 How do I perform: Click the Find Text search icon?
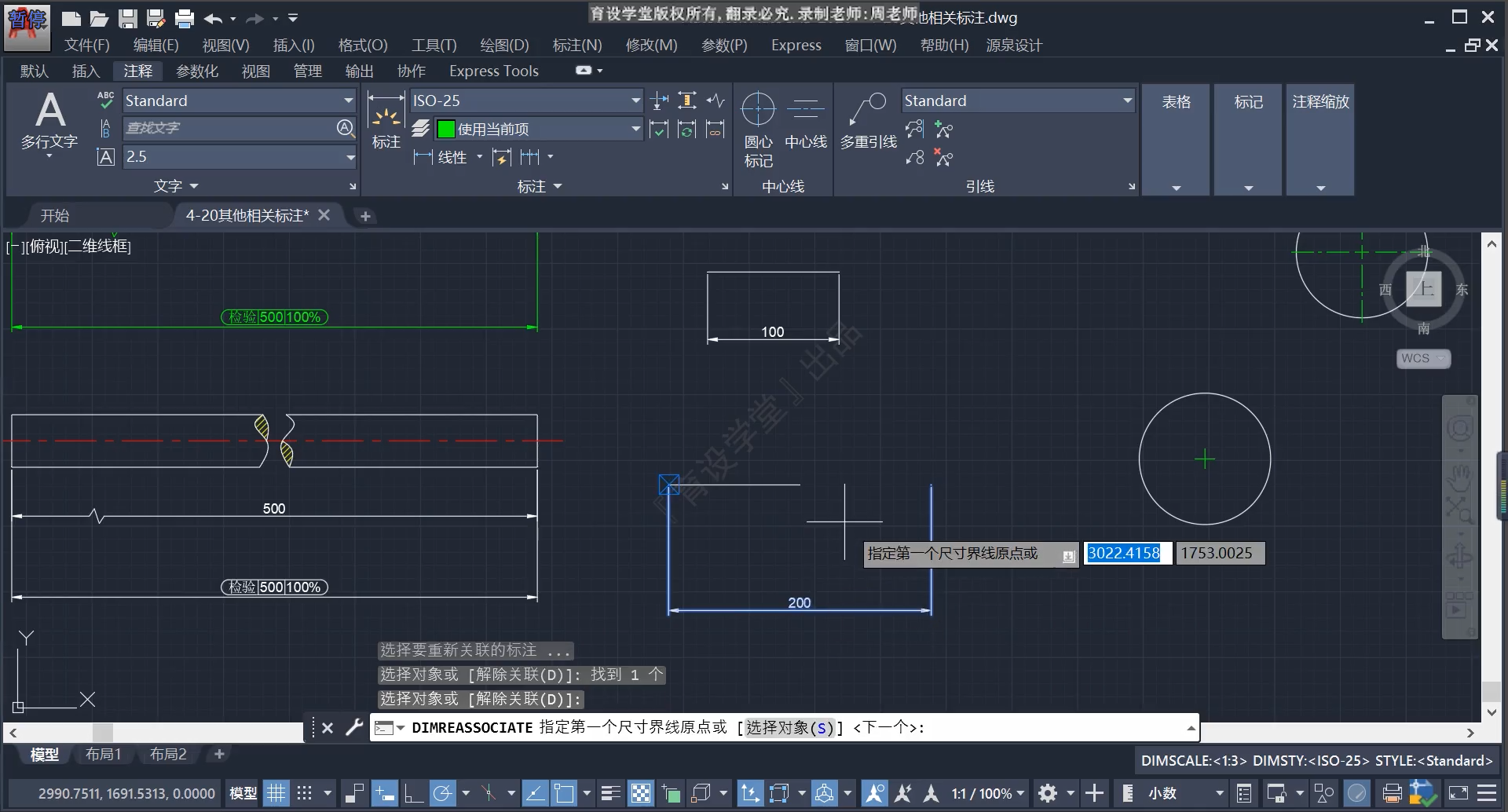tap(345, 128)
